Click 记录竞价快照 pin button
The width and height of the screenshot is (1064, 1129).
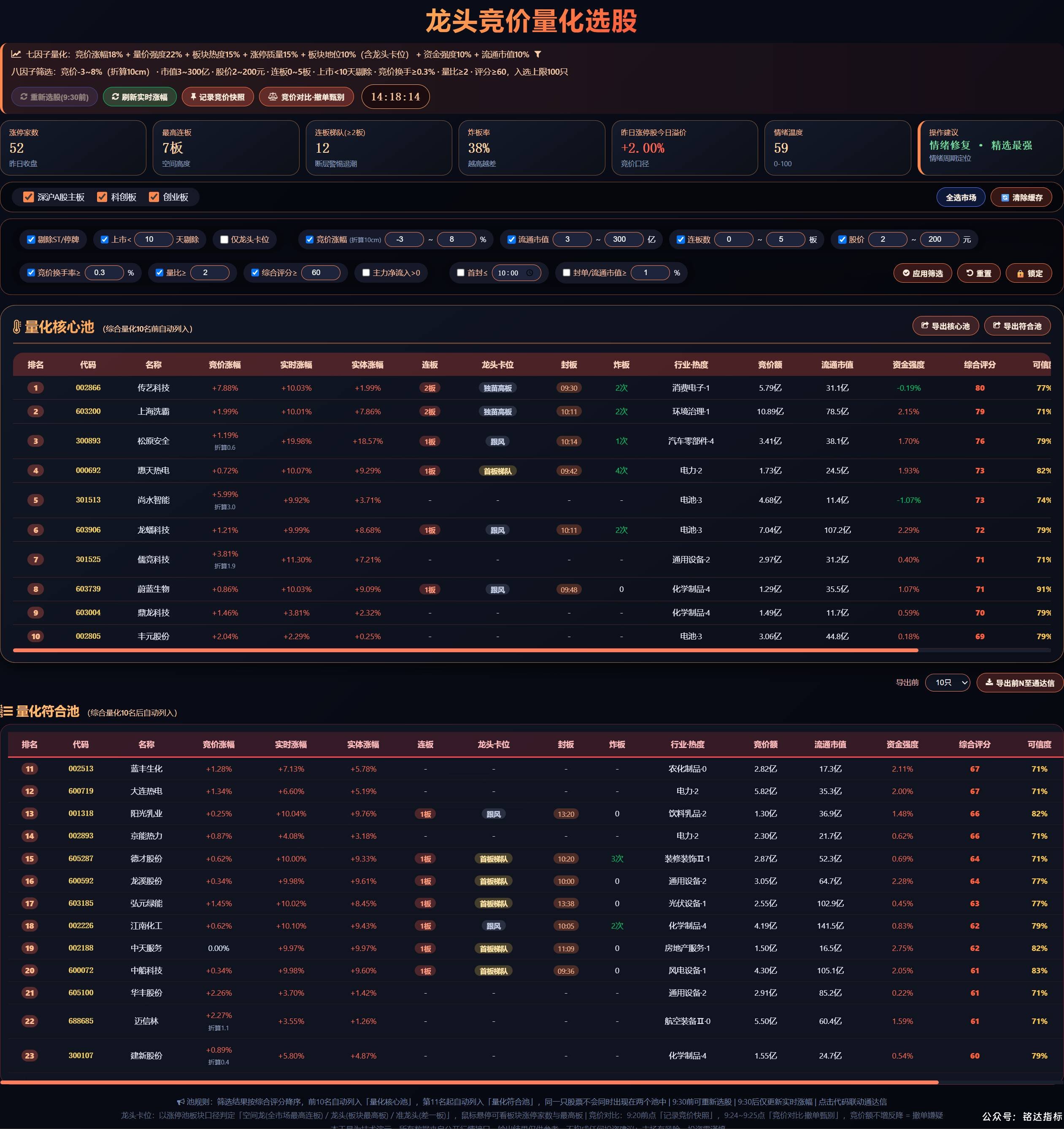click(217, 97)
